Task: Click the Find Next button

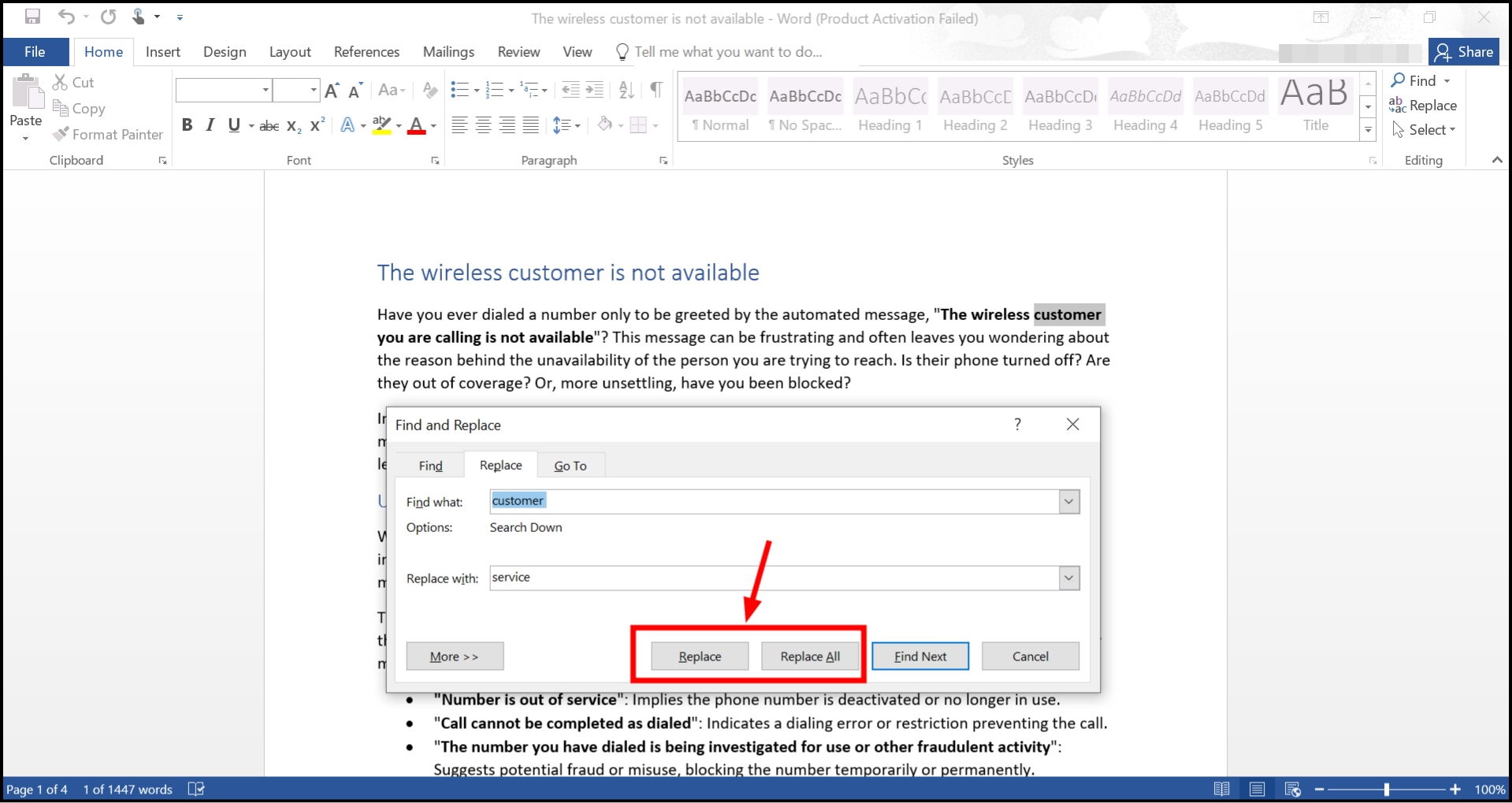Action: click(x=919, y=656)
